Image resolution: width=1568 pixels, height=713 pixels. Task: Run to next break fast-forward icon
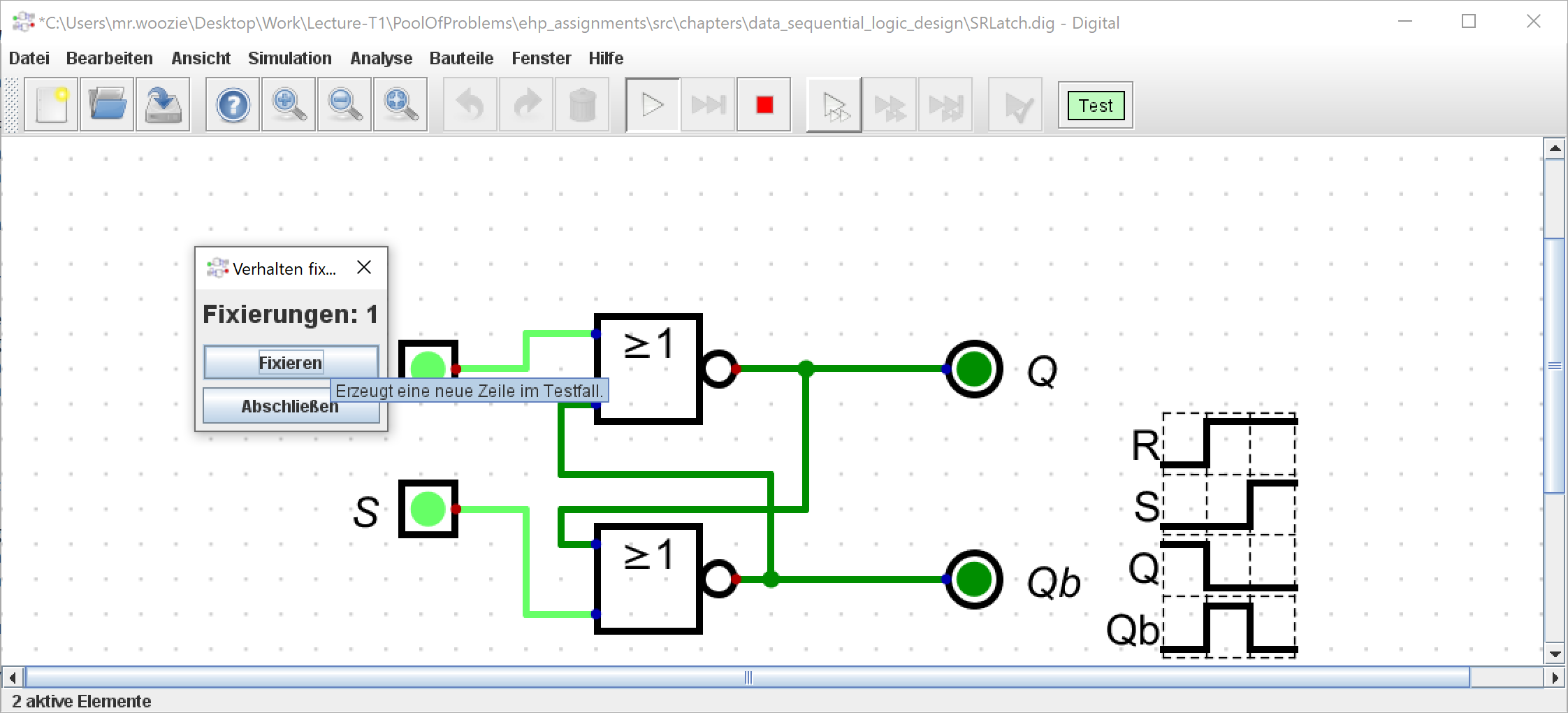[x=708, y=105]
